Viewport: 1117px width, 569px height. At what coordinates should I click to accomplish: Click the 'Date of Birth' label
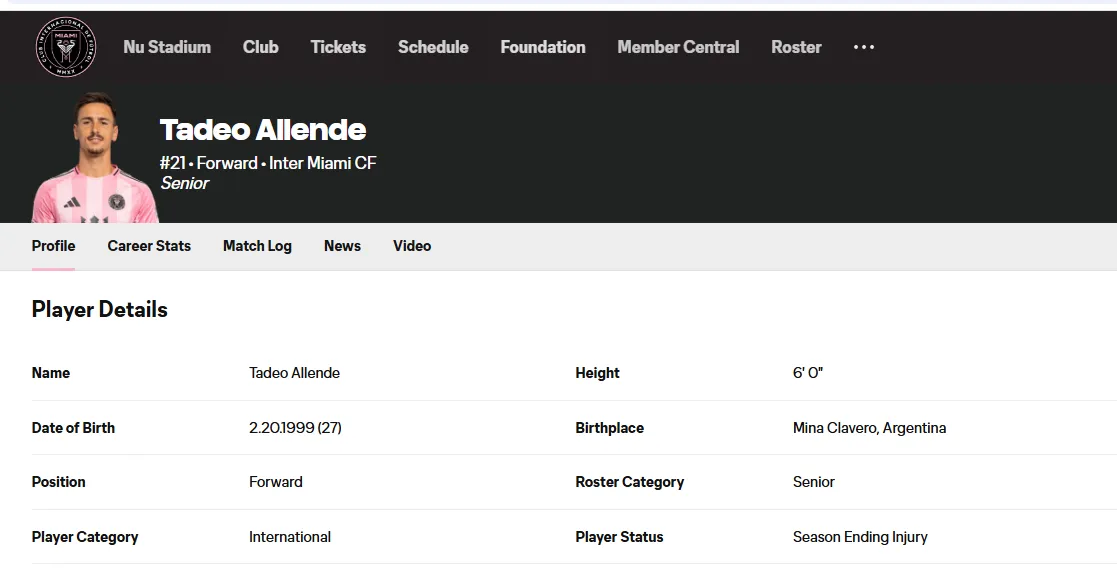73,428
